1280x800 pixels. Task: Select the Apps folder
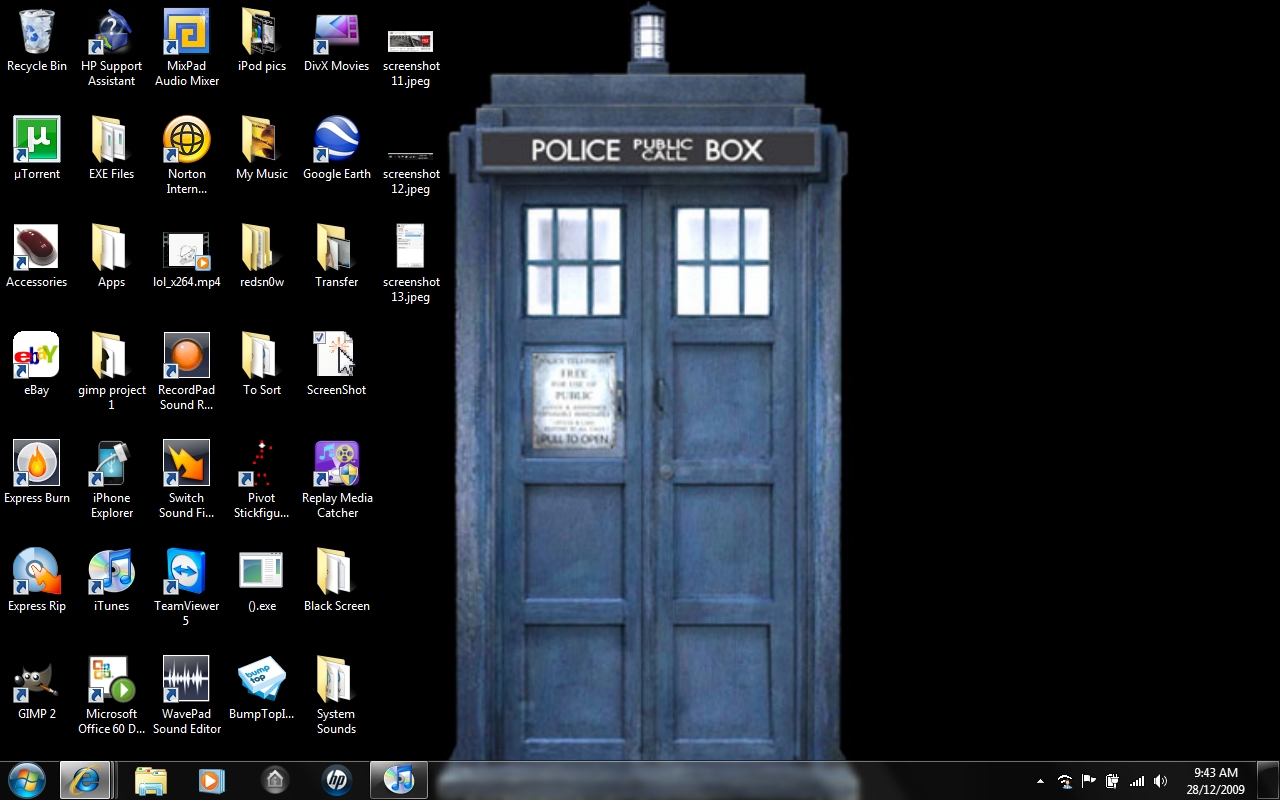coord(111,248)
